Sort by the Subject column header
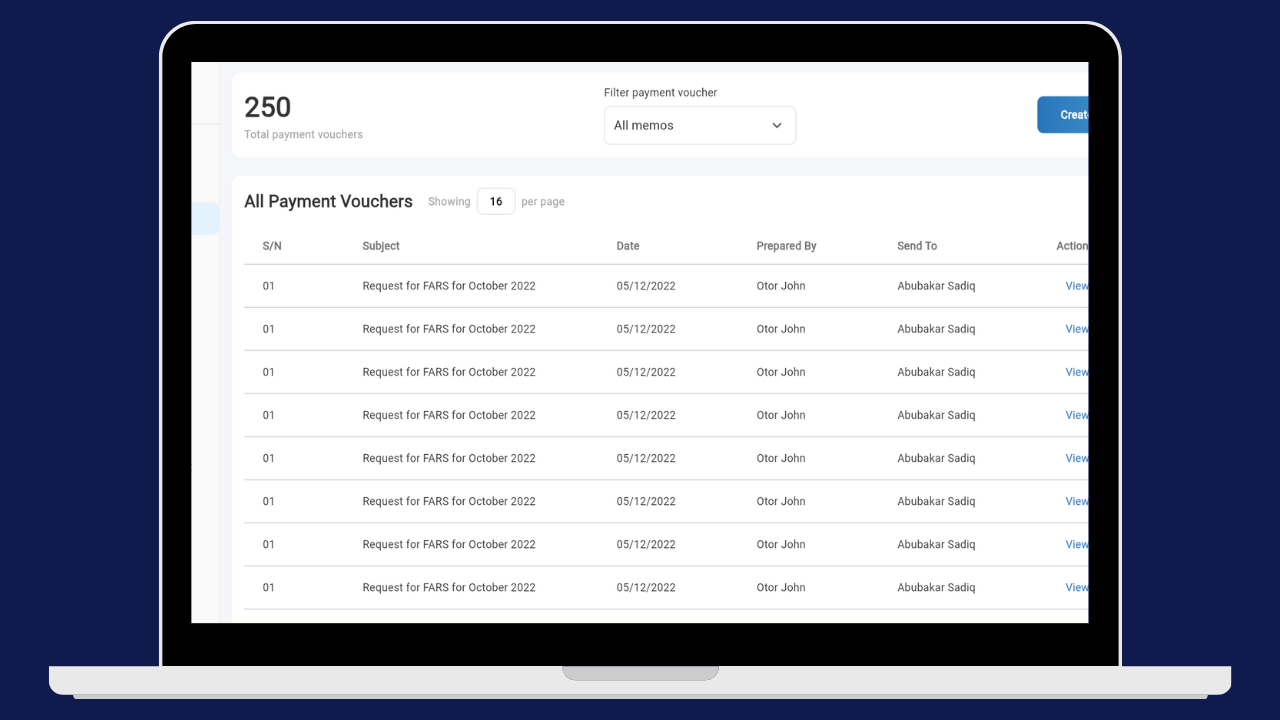 coord(381,245)
